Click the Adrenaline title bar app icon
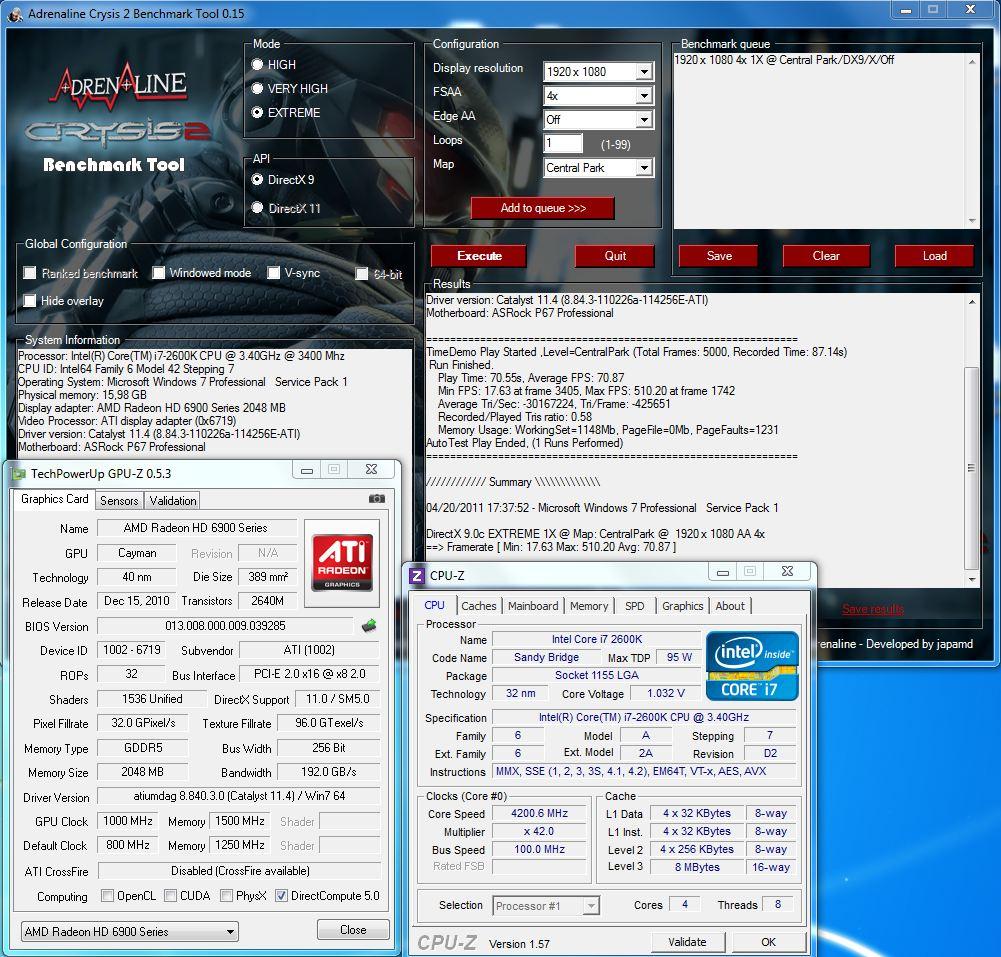 [13, 13]
